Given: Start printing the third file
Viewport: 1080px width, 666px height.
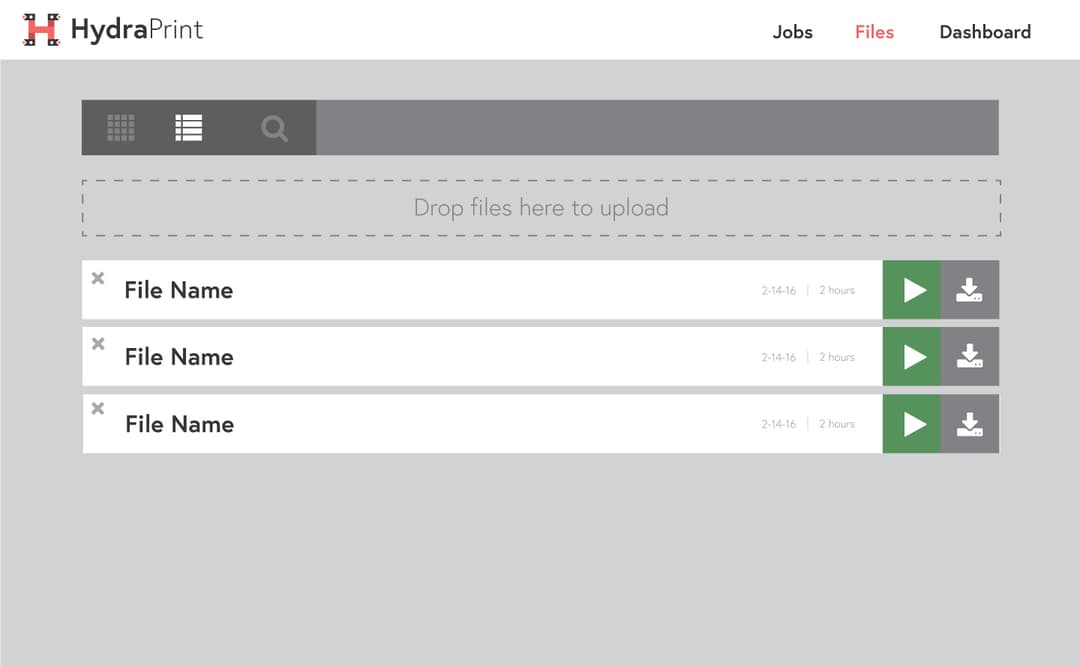Looking at the screenshot, I should [x=912, y=424].
